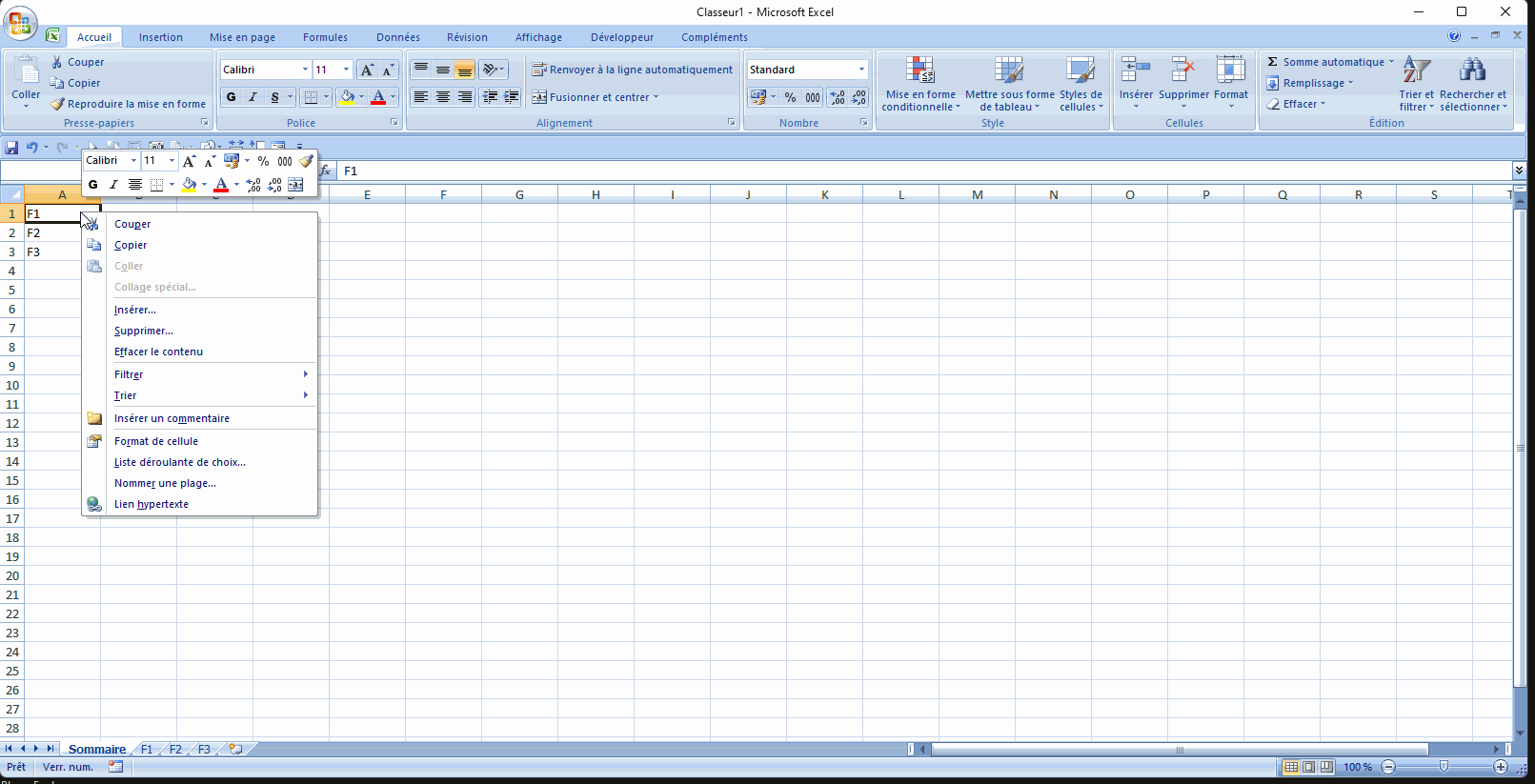
Task: Open the F2 sheet tab
Action: pyautogui.click(x=175, y=750)
